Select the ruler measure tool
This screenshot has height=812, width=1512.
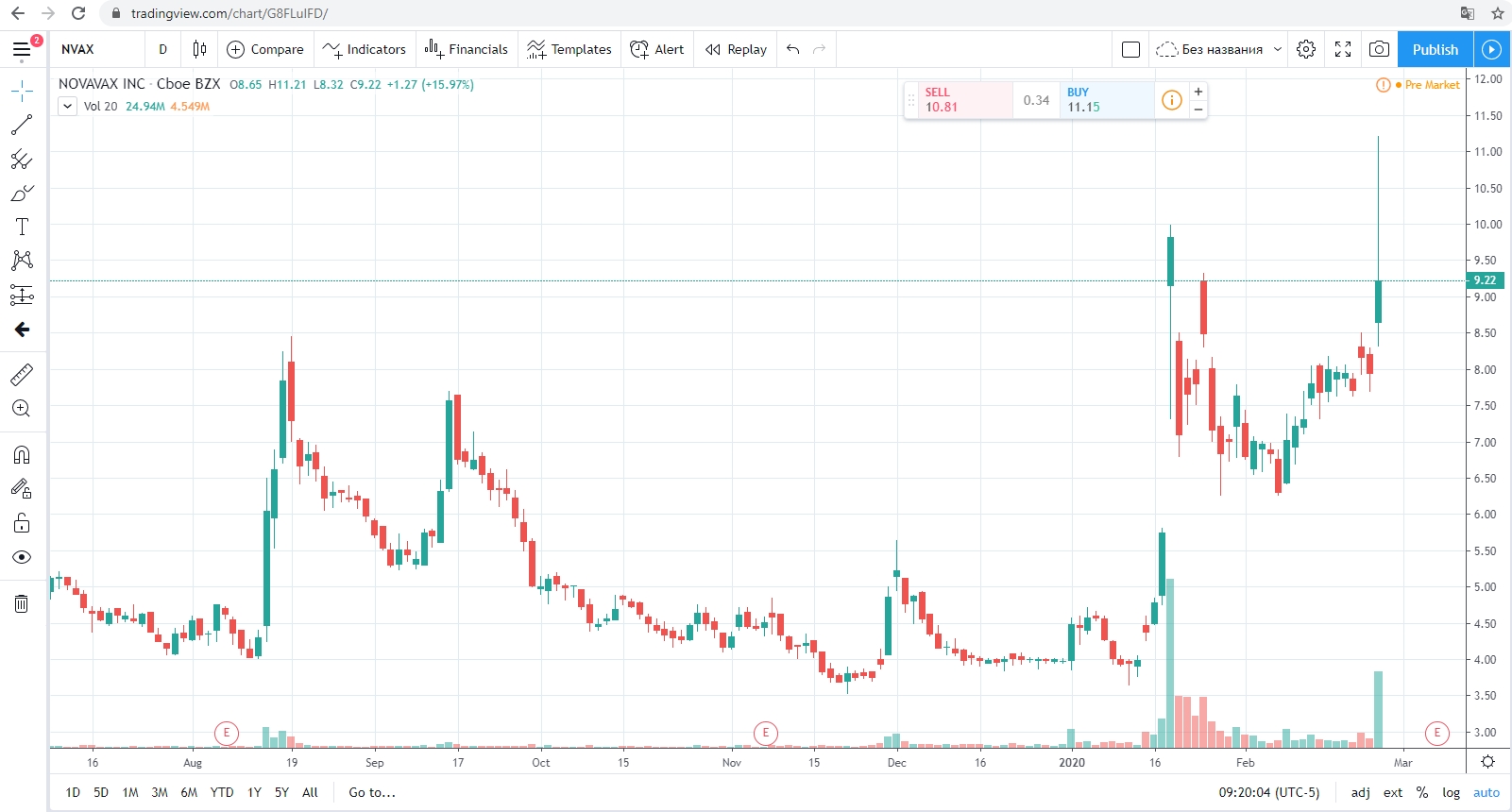(x=22, y=375)
